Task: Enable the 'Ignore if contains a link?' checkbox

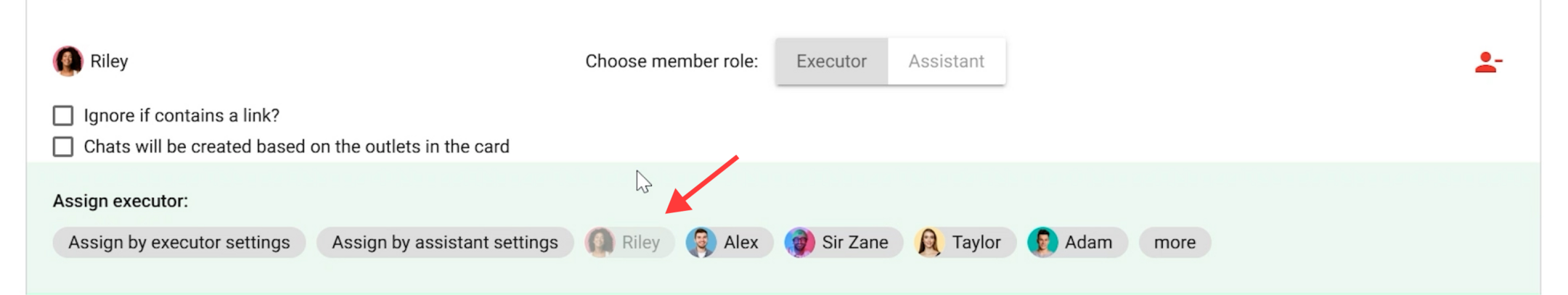Action: (63, 116)
